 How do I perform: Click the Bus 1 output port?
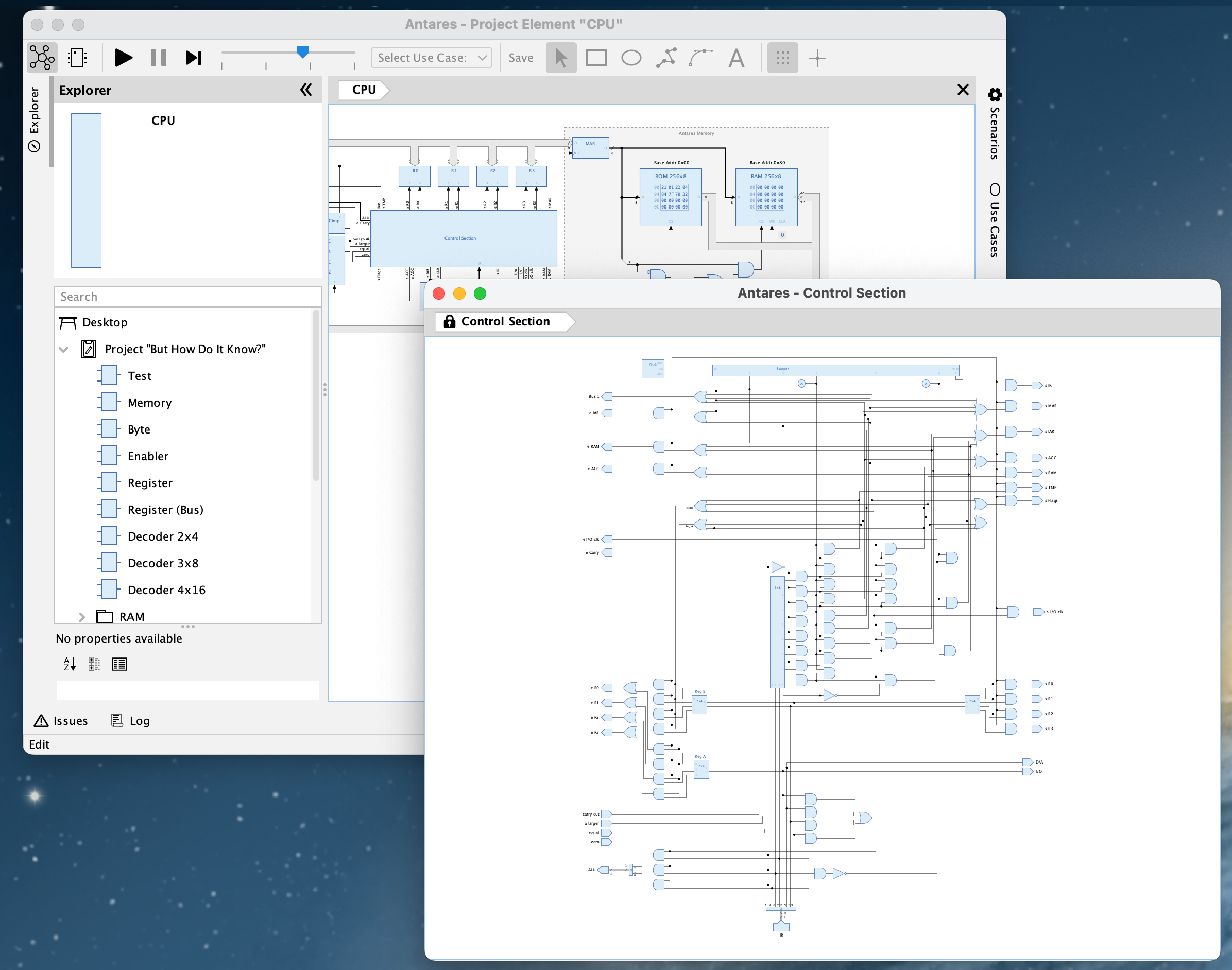[607, 396]
